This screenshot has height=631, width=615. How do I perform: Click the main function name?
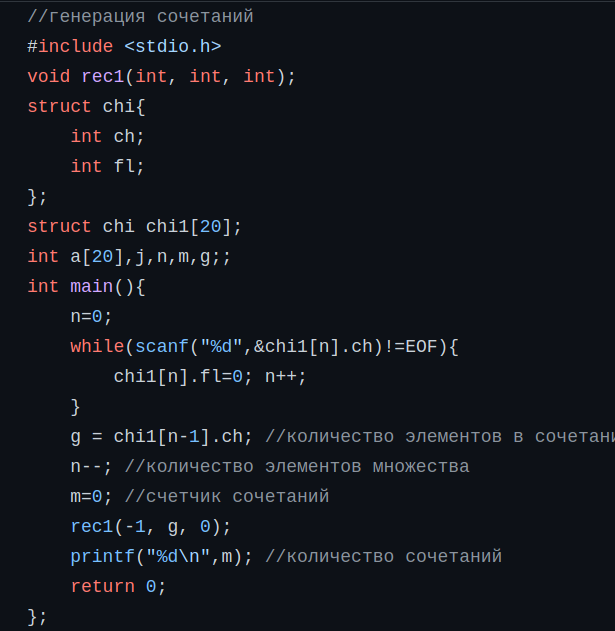click(92, 287)
